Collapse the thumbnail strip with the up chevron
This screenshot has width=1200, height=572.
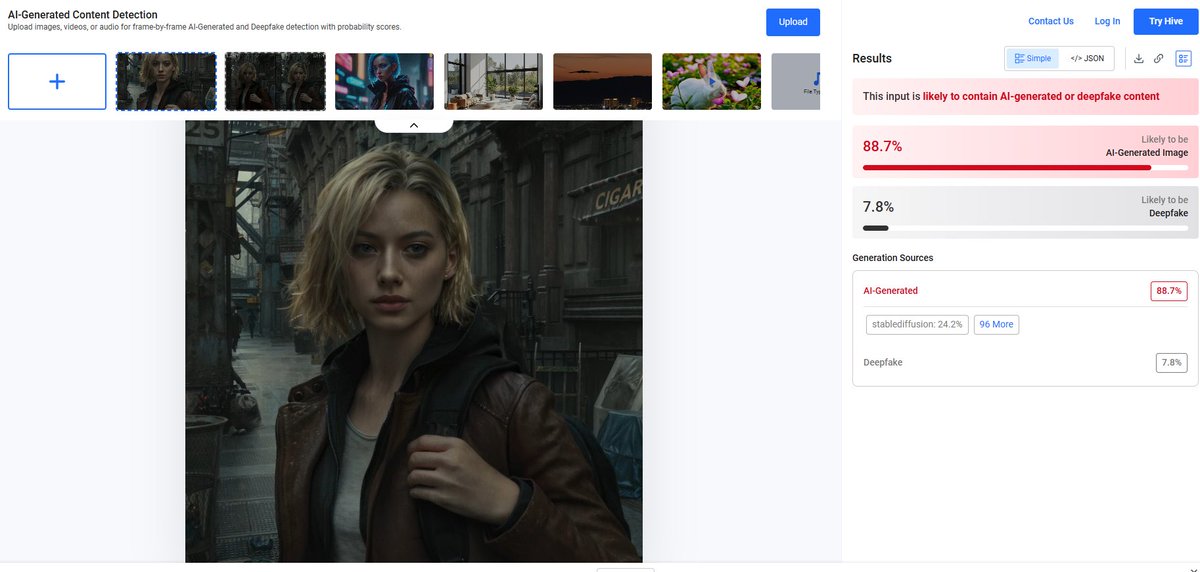pyautogui.click(x=414, y=125)
